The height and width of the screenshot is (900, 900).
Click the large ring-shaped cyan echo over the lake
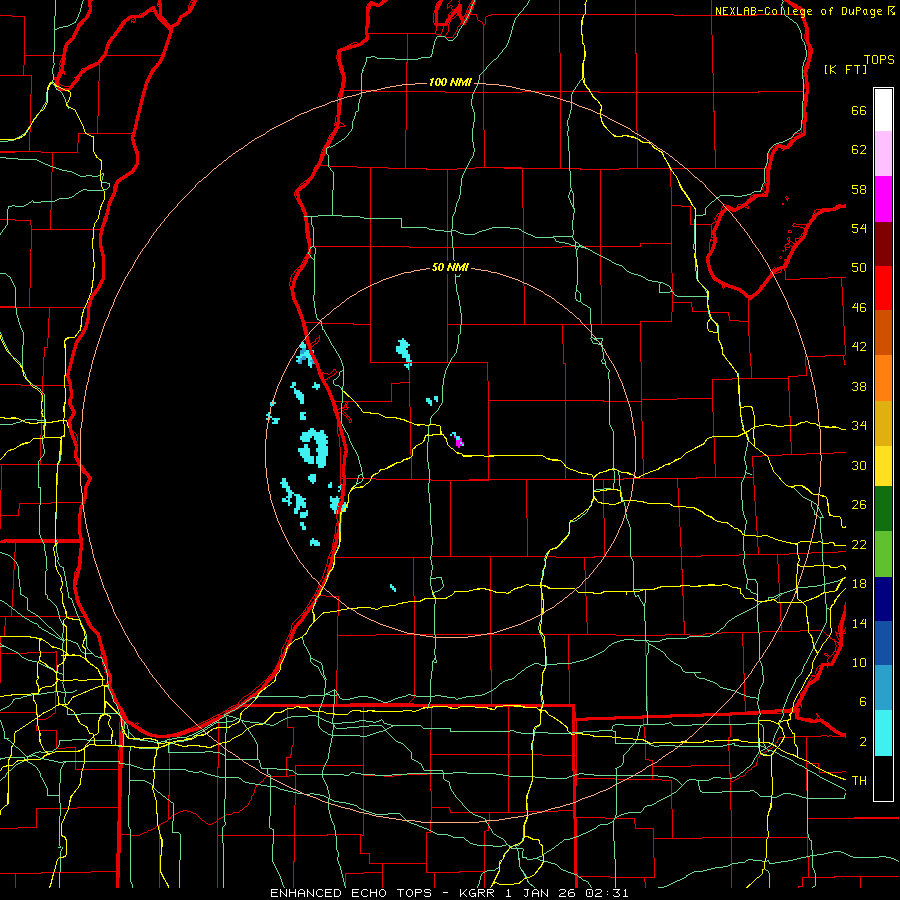point(314,448)
